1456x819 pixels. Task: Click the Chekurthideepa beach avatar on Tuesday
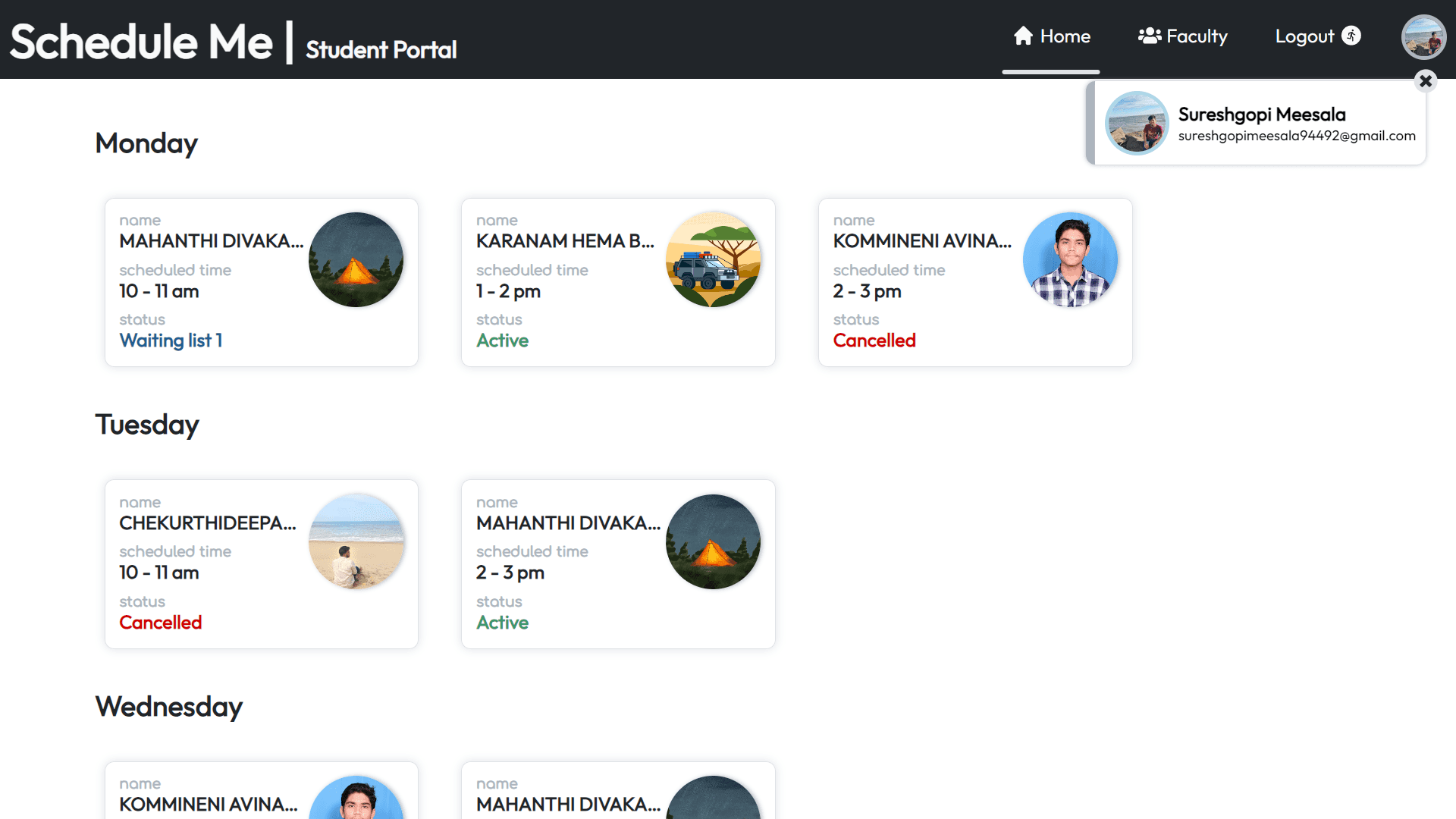tap(356, 541)
